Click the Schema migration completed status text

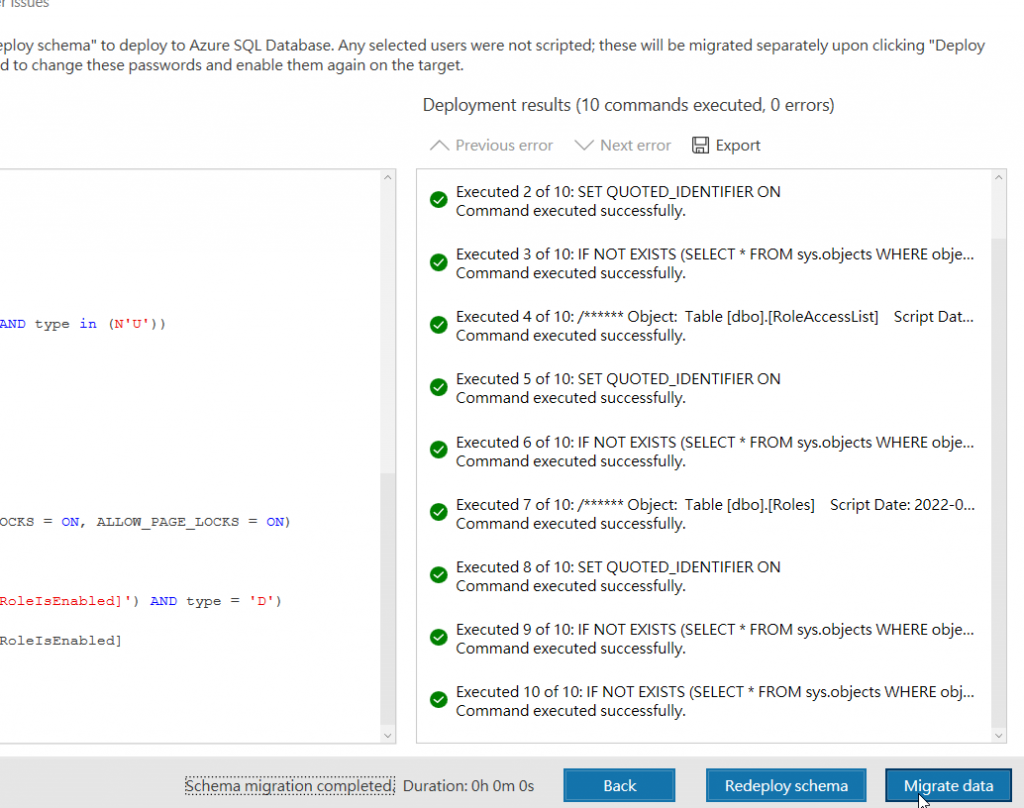click(x=289, y=785)
